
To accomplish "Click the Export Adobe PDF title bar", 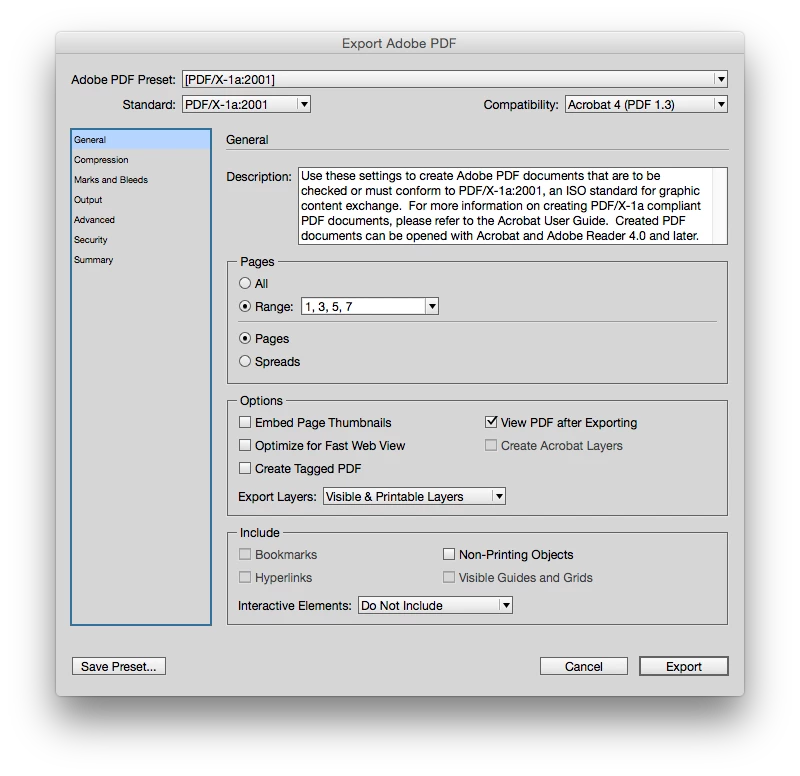I will (x=399, y=43).
